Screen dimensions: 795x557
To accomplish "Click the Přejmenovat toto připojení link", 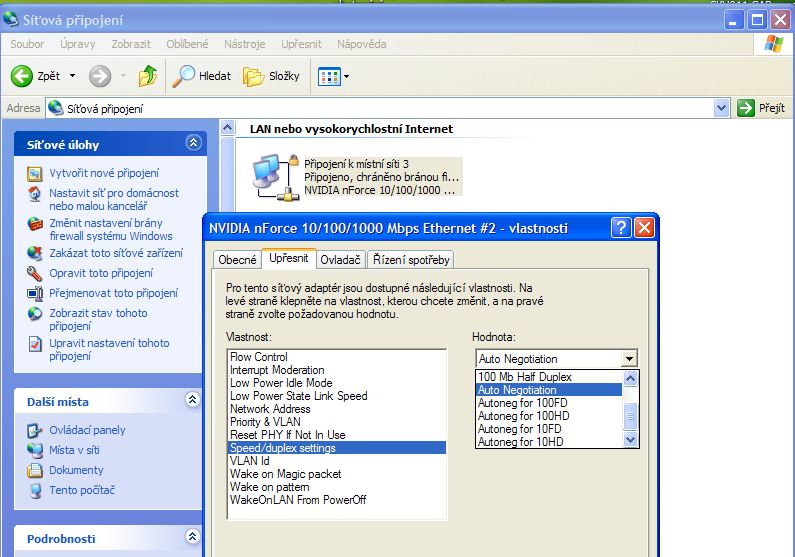I will (114, 293).
